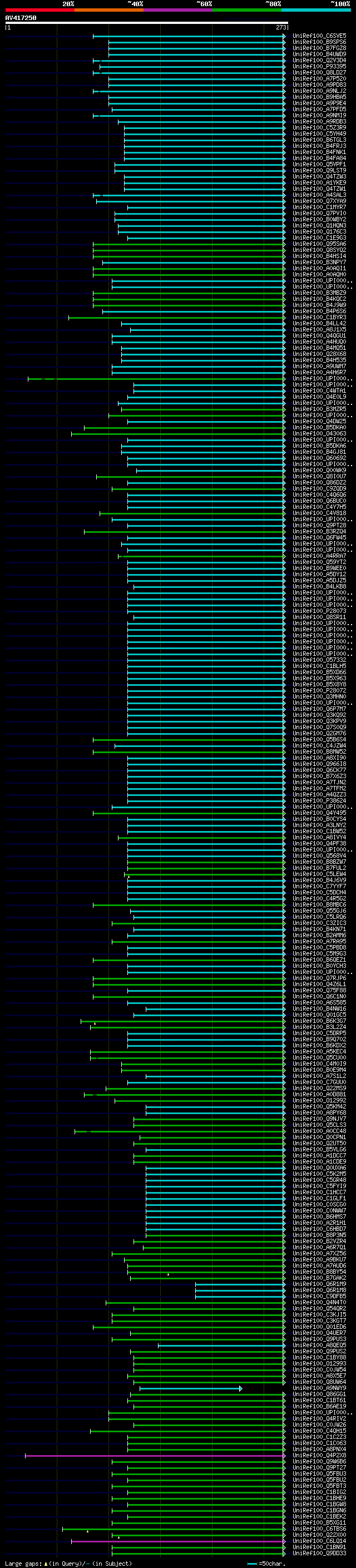Select the UniRef100_P38624 label
Viewport: 356px width, 1568px height.
(319, 800)
